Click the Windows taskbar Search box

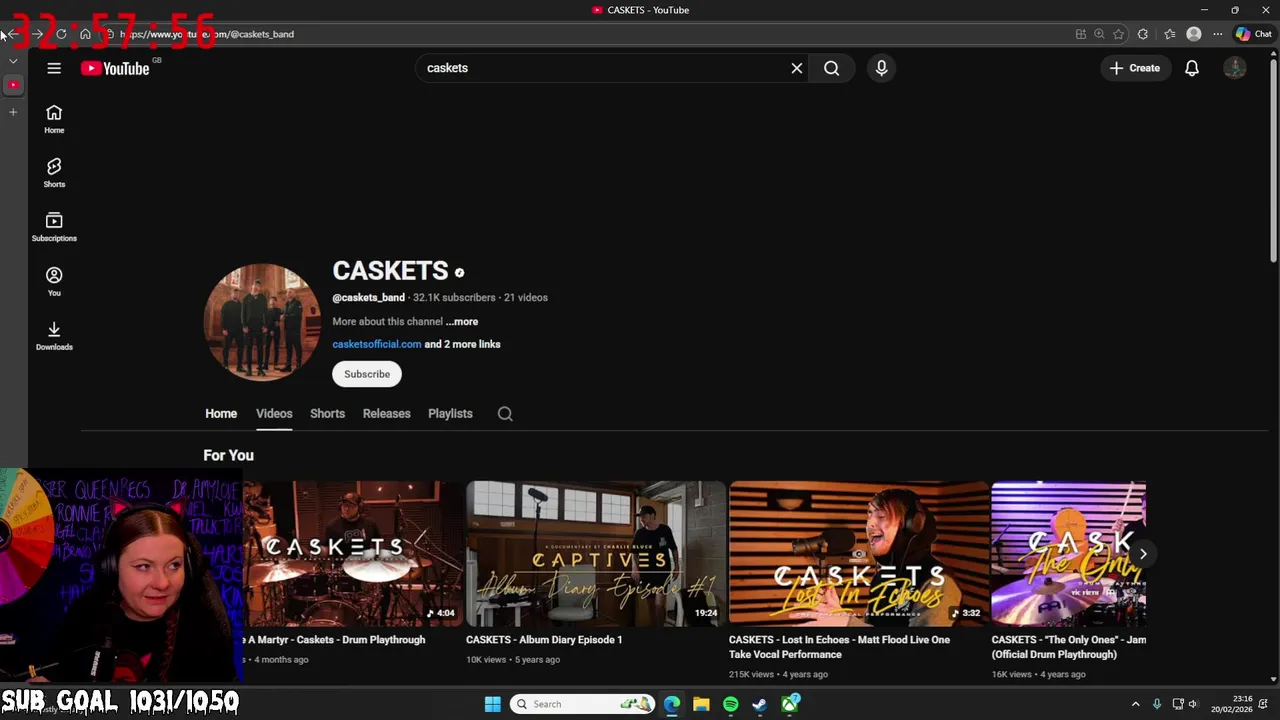point(583,704)
